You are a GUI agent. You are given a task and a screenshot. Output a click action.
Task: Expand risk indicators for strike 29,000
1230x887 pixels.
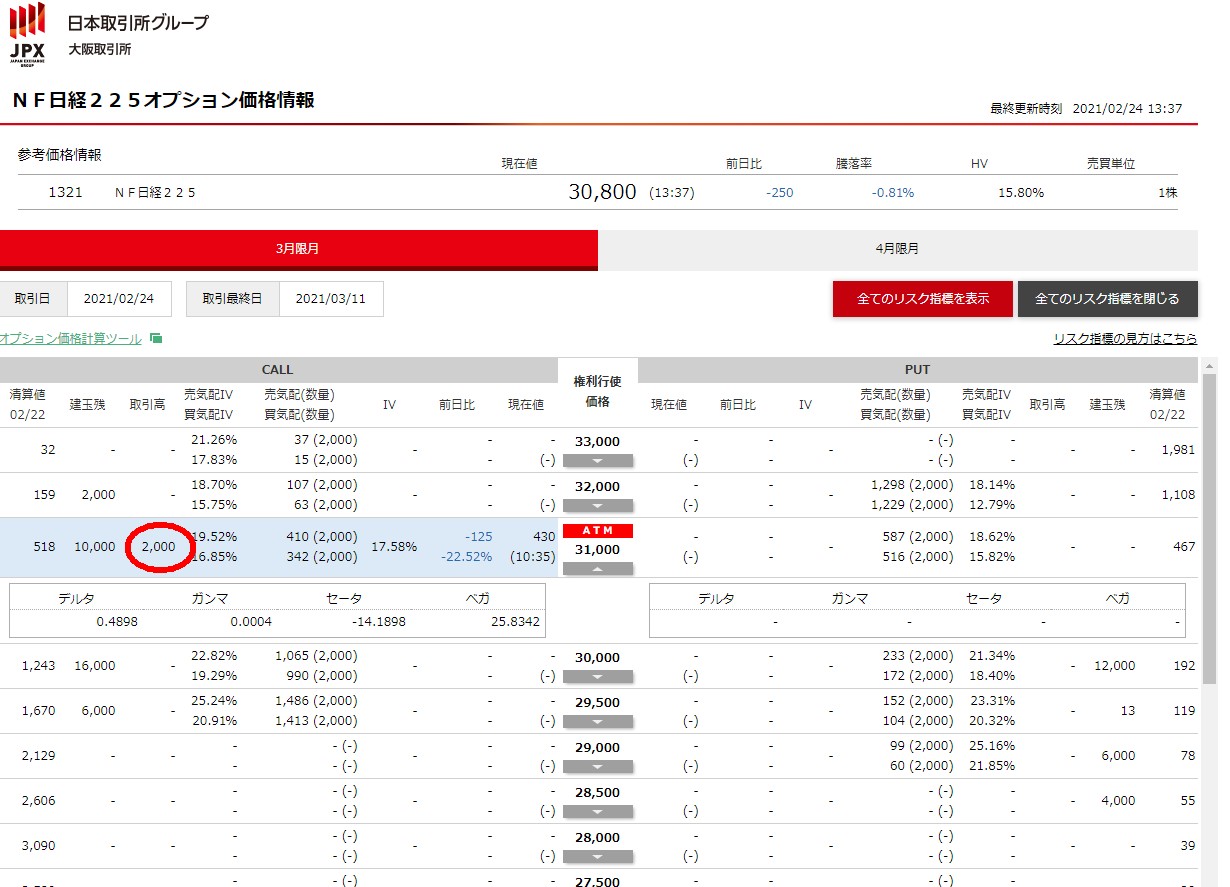(598, 767)
